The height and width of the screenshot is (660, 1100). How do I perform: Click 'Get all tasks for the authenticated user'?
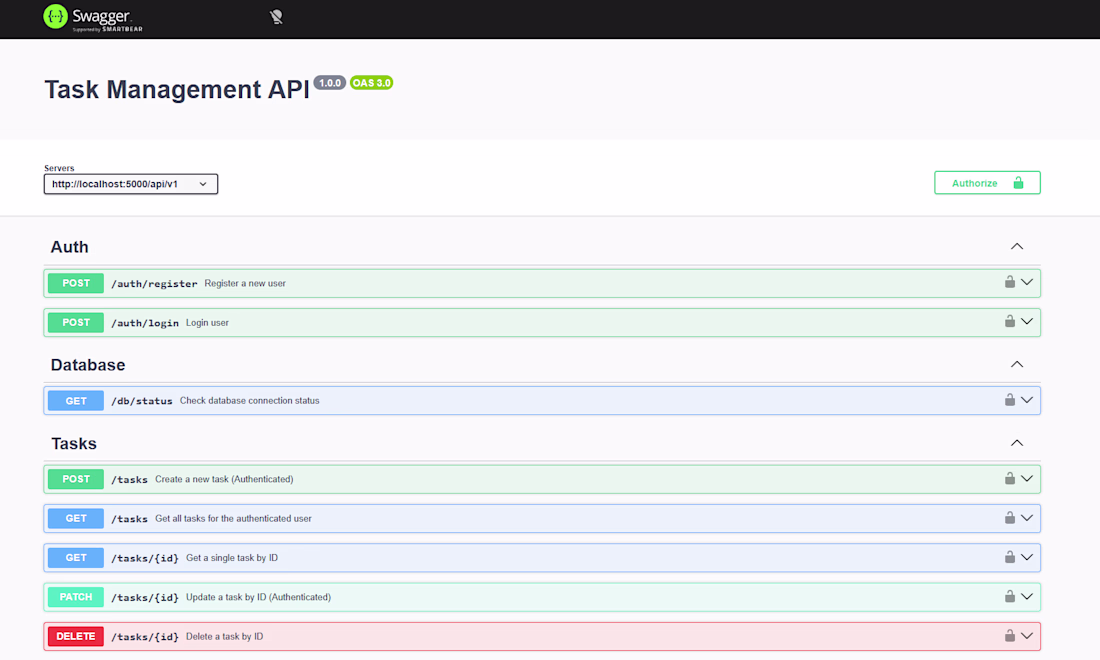(234, 518)
